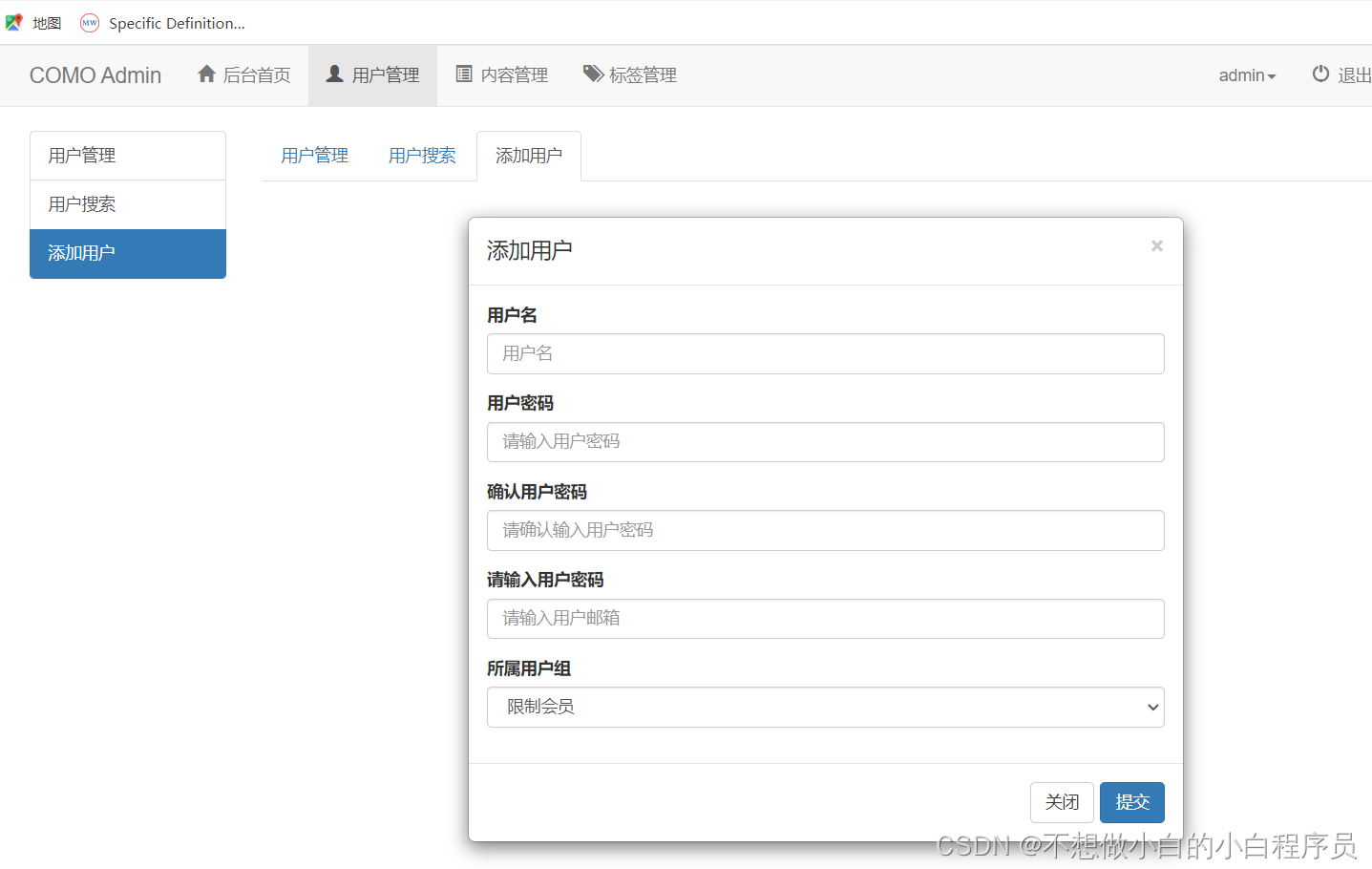Select the 添加用户 tab
Screen dimensions: 1372x869
(x=529, y=156)
